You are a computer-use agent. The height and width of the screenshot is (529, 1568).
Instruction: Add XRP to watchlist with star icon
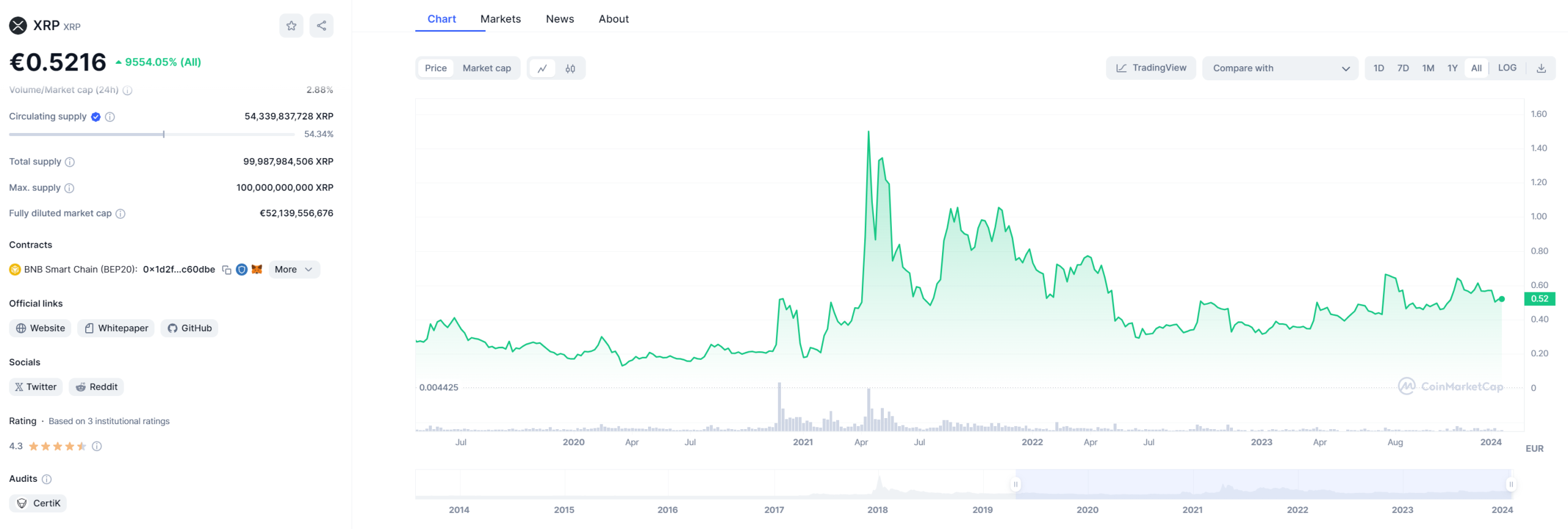click(x=291, y=26)
